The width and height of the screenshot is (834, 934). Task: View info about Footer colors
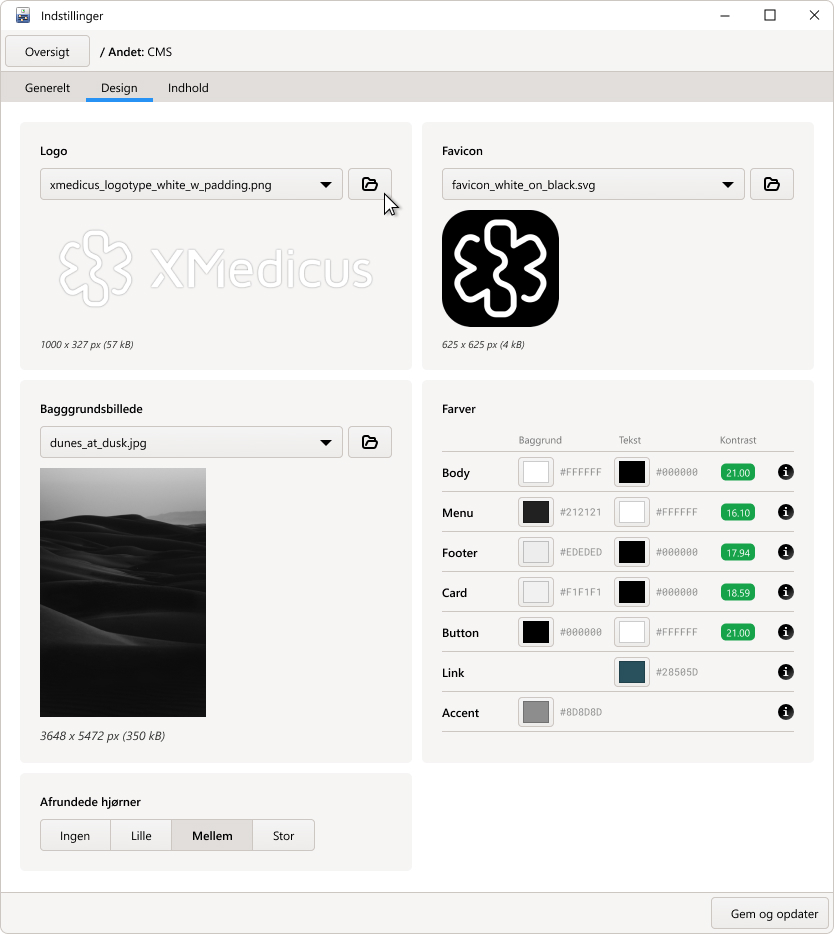786,552
